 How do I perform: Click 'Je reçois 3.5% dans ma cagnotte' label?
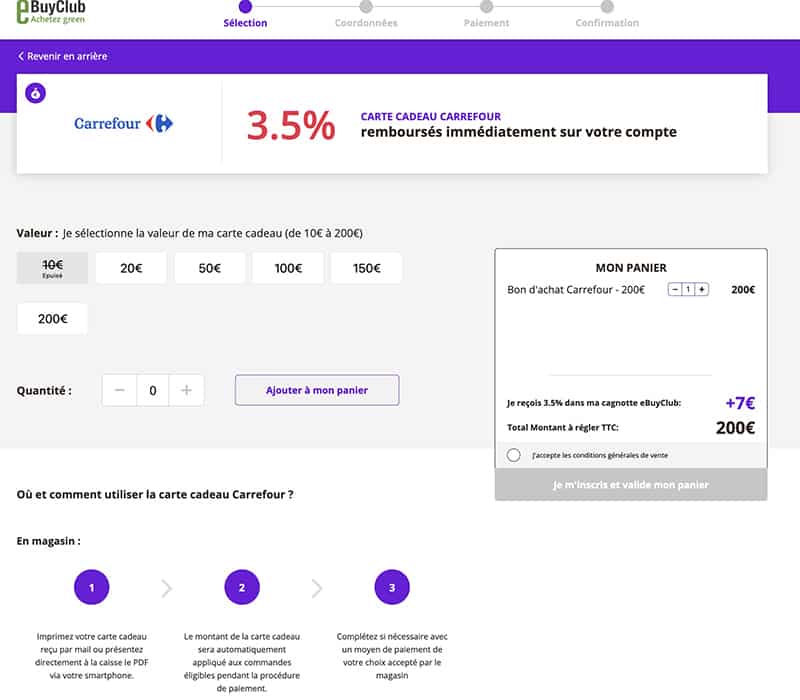tap(594, 403)
